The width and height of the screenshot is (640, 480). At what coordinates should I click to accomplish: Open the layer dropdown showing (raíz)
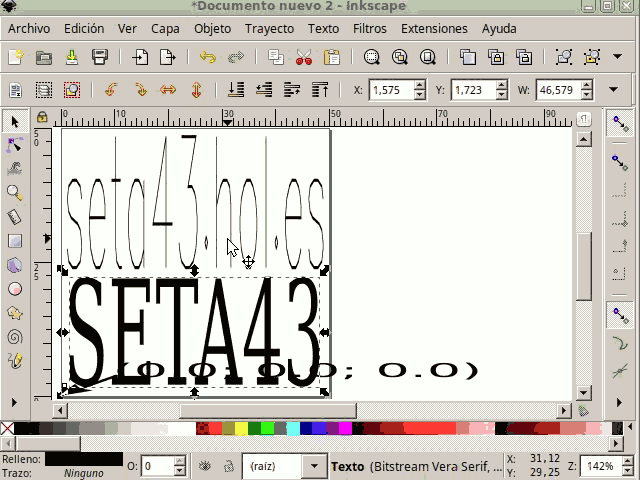click(285, 466)
